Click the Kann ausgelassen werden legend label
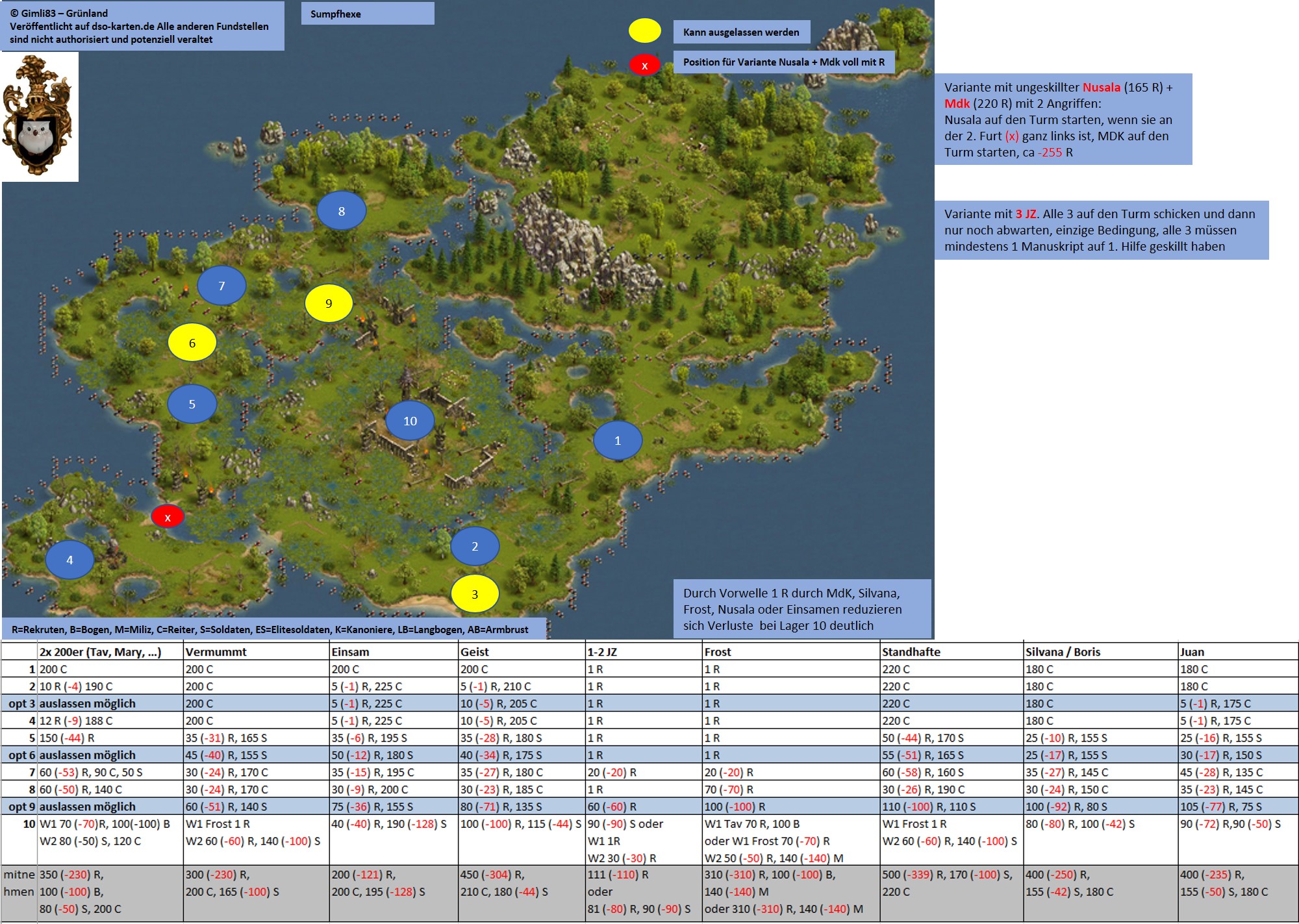The image size is (1299, 924). click(741, 32)
